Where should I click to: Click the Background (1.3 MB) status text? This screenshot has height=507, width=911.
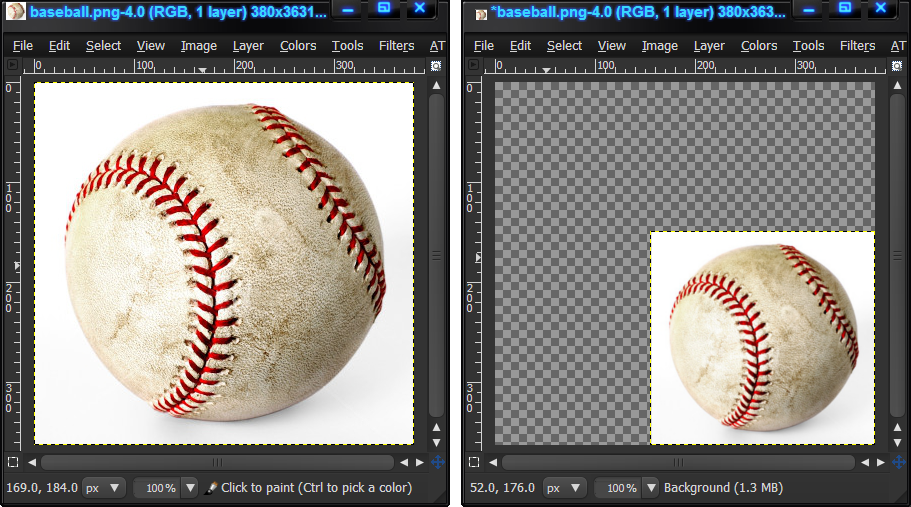[723, 488]
